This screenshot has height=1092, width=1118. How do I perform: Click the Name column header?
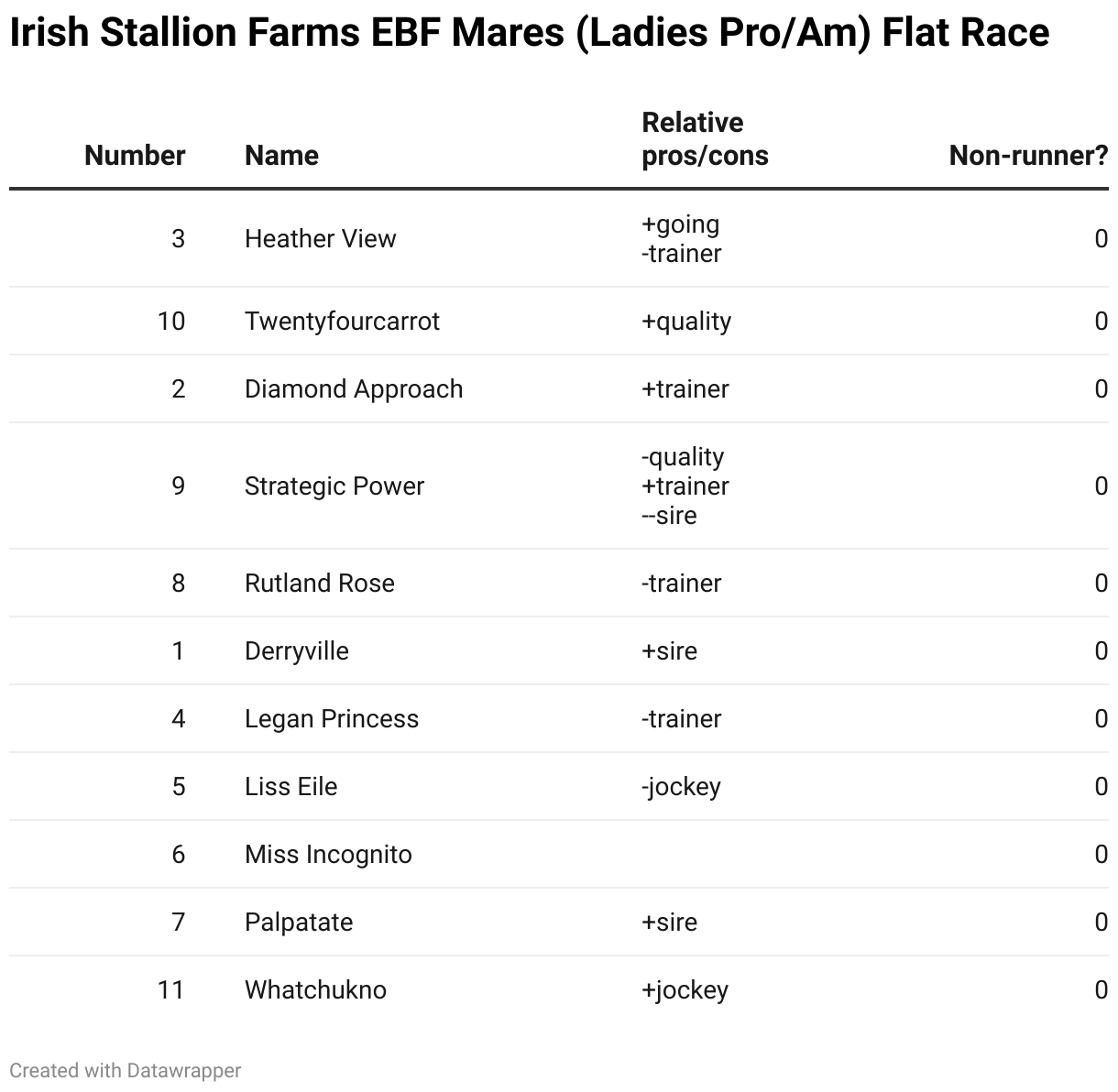(281, 156)
